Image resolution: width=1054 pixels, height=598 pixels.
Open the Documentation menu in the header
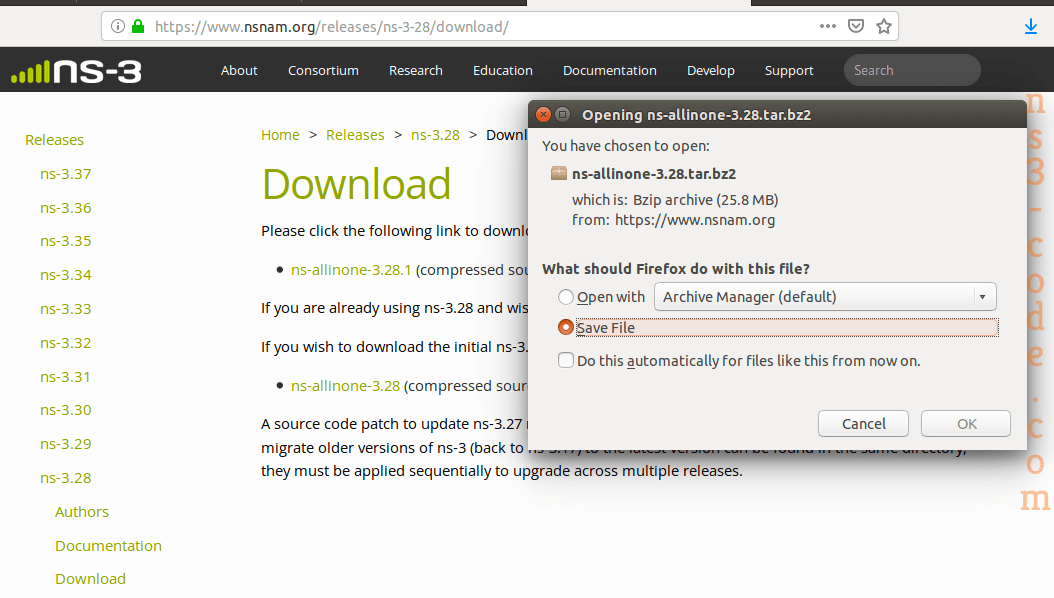(x=610, y=71)
